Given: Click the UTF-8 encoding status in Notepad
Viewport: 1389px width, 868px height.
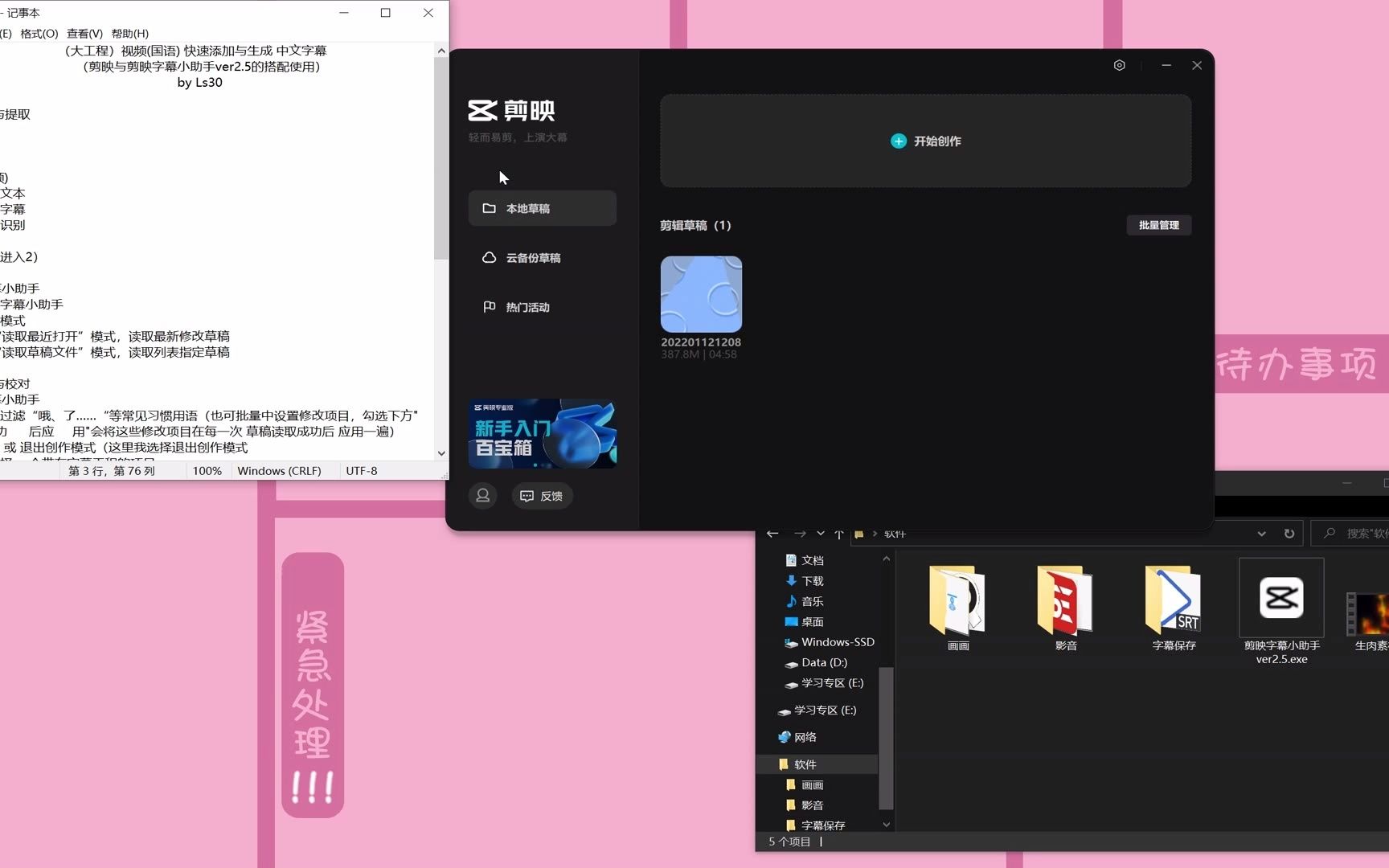Looking at the screenshot, I should point(362,471).
